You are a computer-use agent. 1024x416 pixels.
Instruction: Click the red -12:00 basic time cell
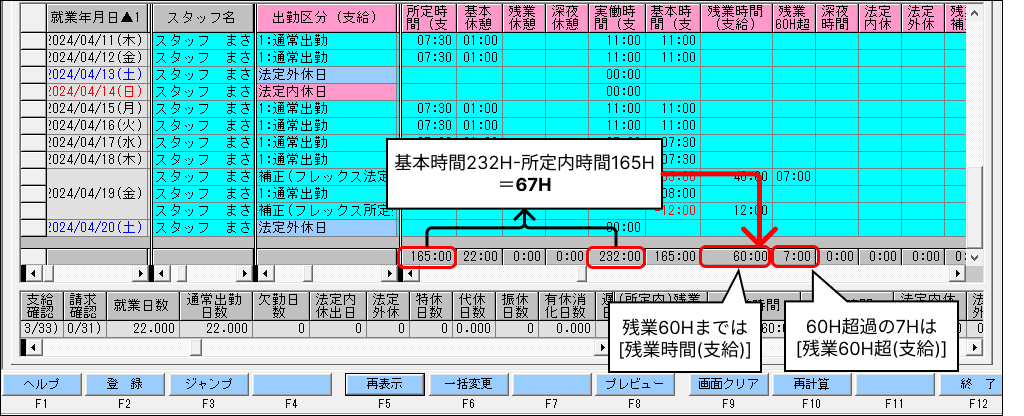point(673,210)
